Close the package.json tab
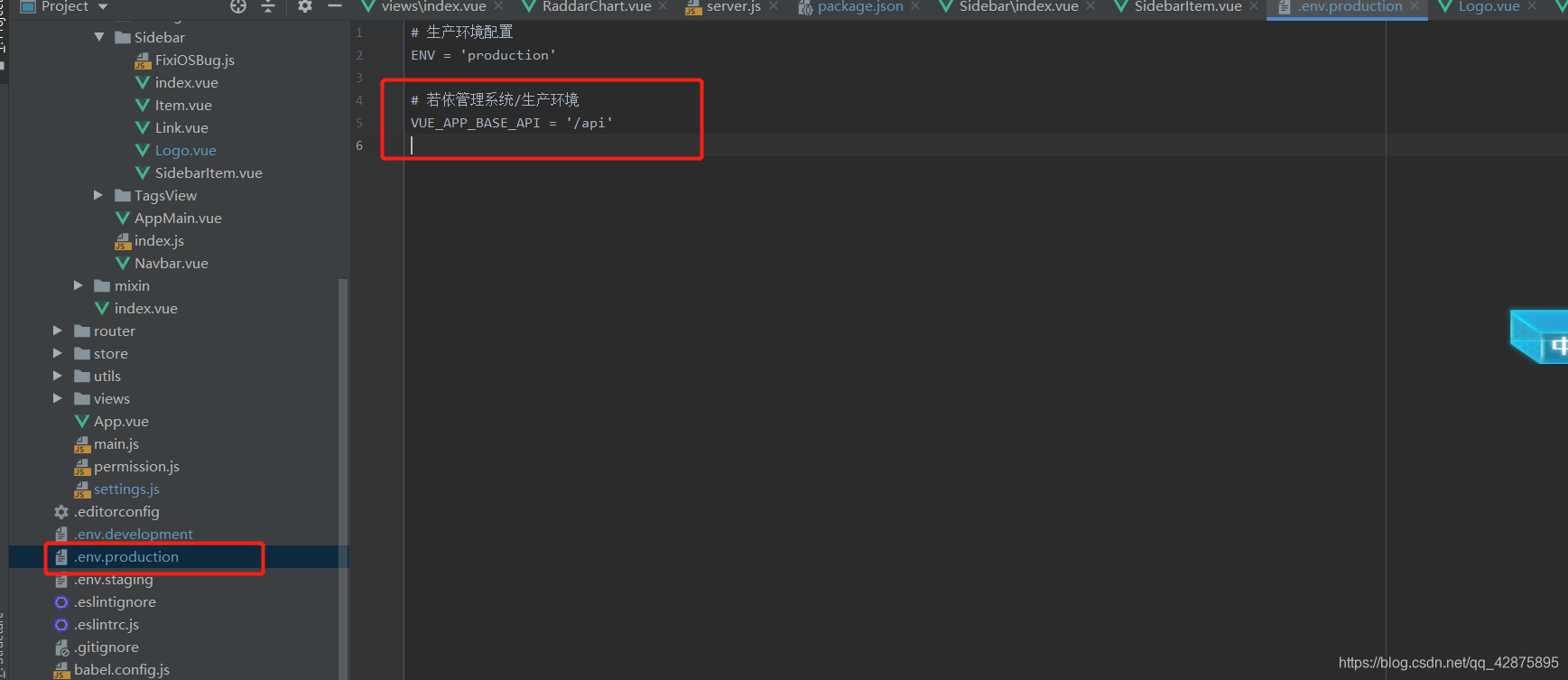The width and height of the screenshot is (1568, 680). tap(916, 6)
